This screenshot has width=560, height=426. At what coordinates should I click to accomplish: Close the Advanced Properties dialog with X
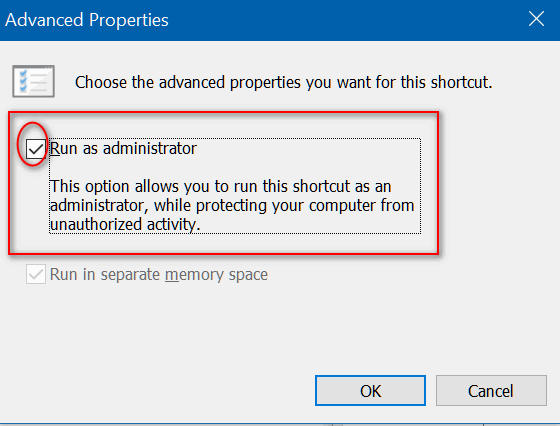tap(536, 19)
